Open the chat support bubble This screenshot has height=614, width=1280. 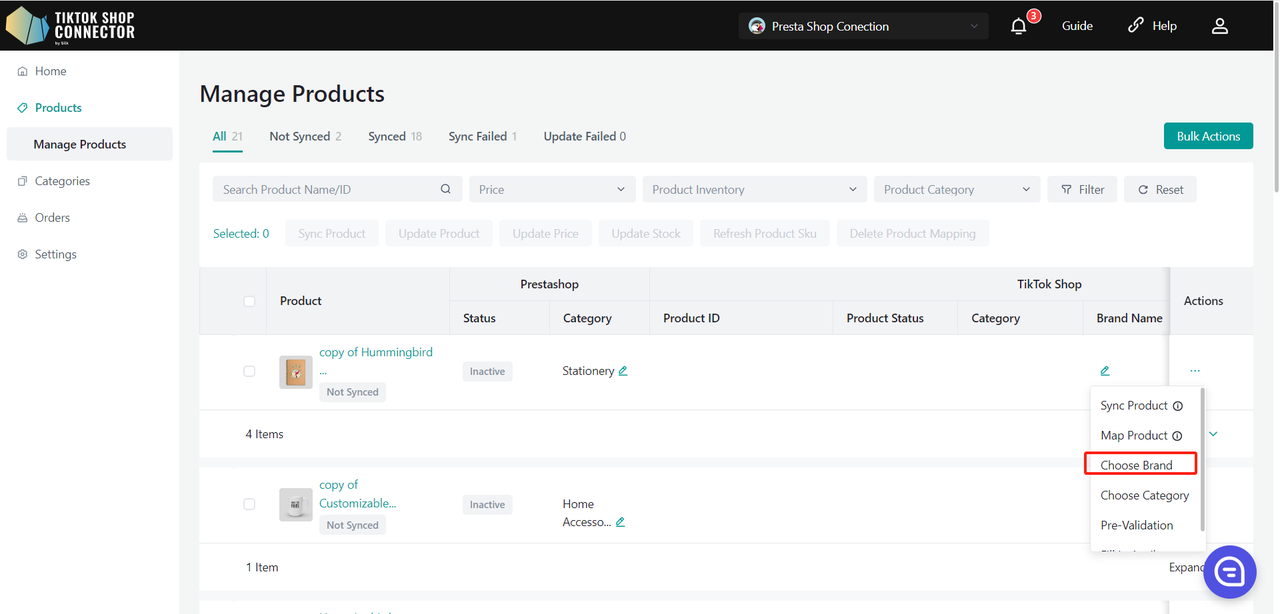click(1229, 571)
